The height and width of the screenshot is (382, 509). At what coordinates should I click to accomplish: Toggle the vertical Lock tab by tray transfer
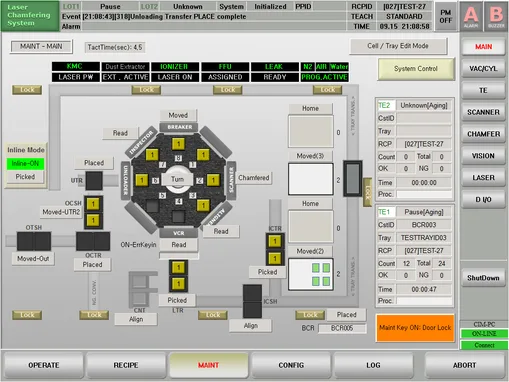point(367,192)
